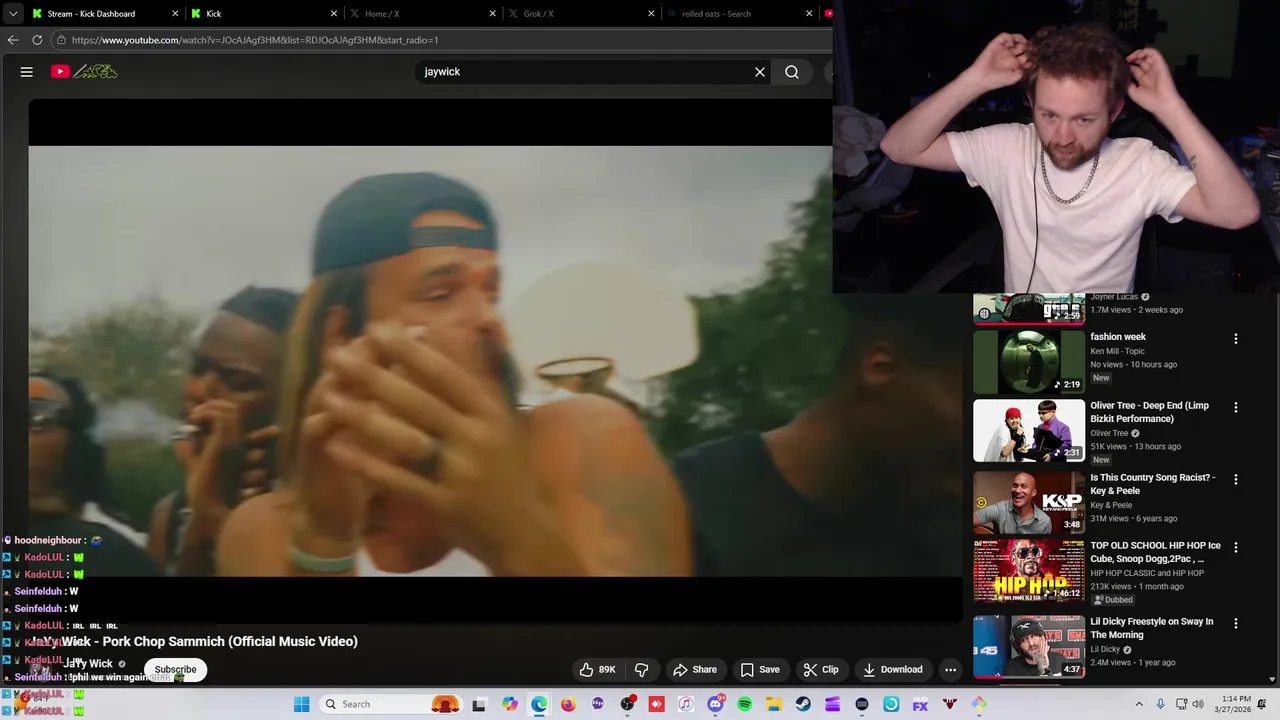
Task: Close the Stream - Kick Dashboard tab
Action: [x=175, y=14]
